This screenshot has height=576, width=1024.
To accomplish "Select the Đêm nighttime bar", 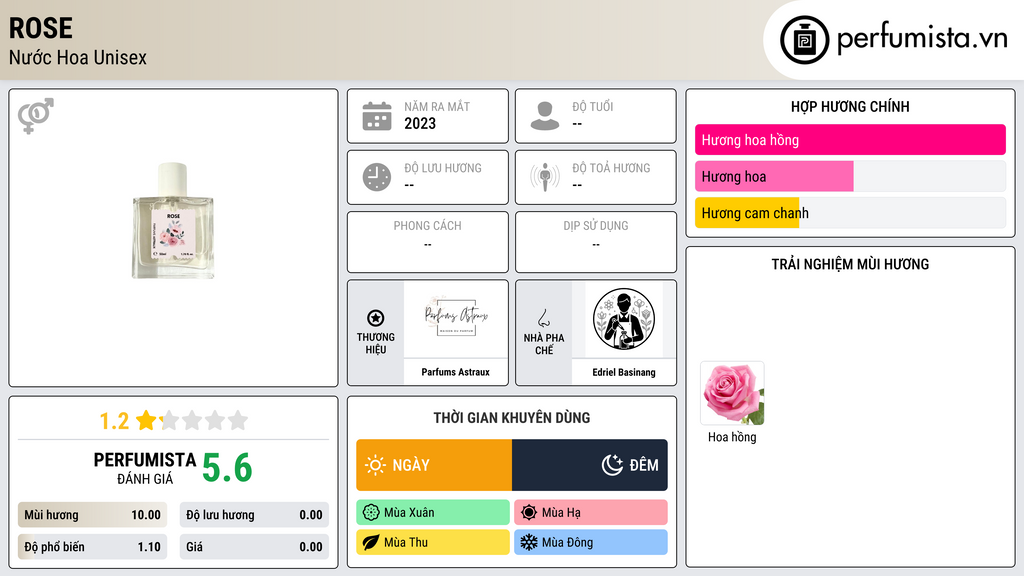I will [x=590, y=465].
